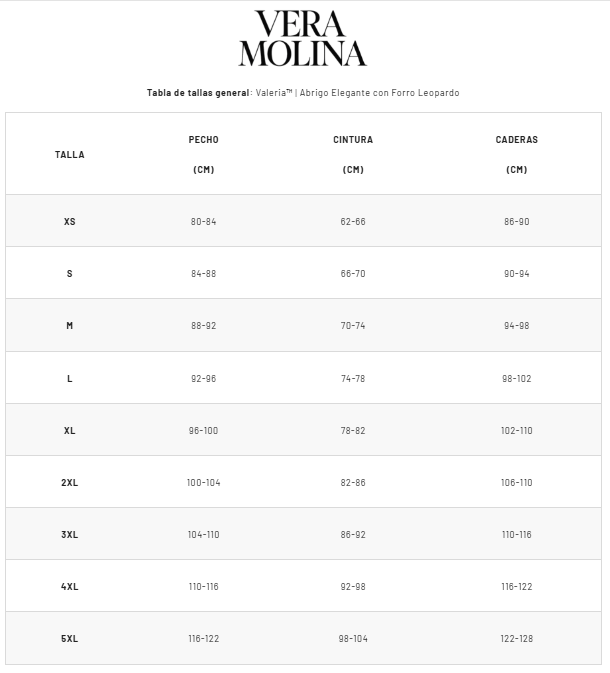Click the 100-104 chest cell for 2XL
610x673 pixels.
(203, 482)
